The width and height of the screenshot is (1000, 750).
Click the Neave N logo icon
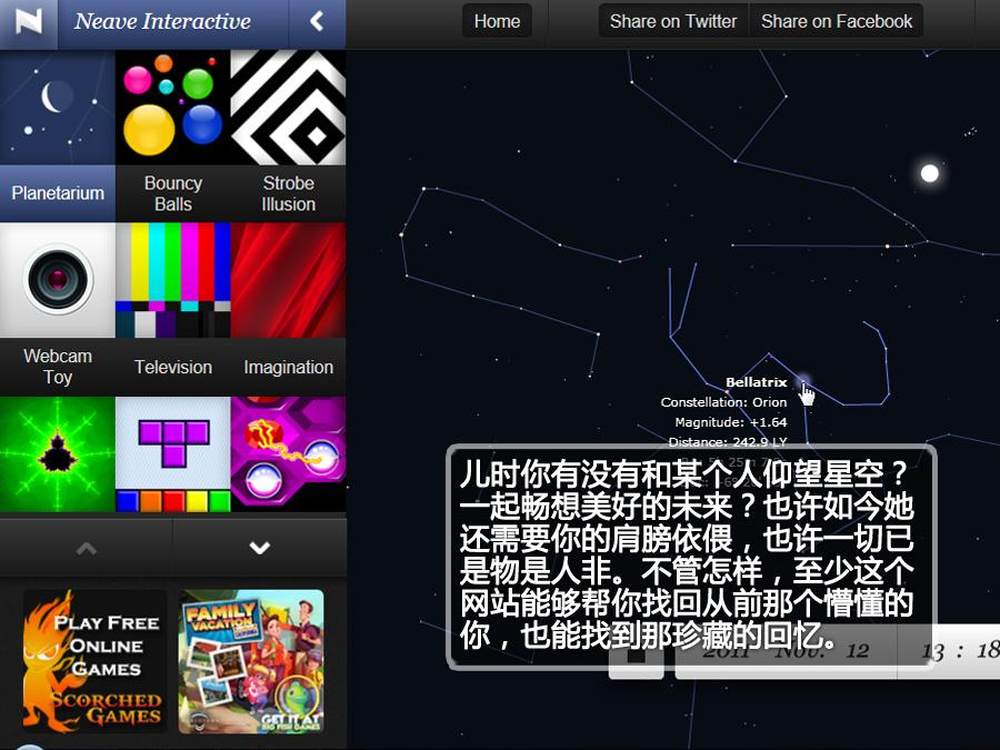coord(29,22)
